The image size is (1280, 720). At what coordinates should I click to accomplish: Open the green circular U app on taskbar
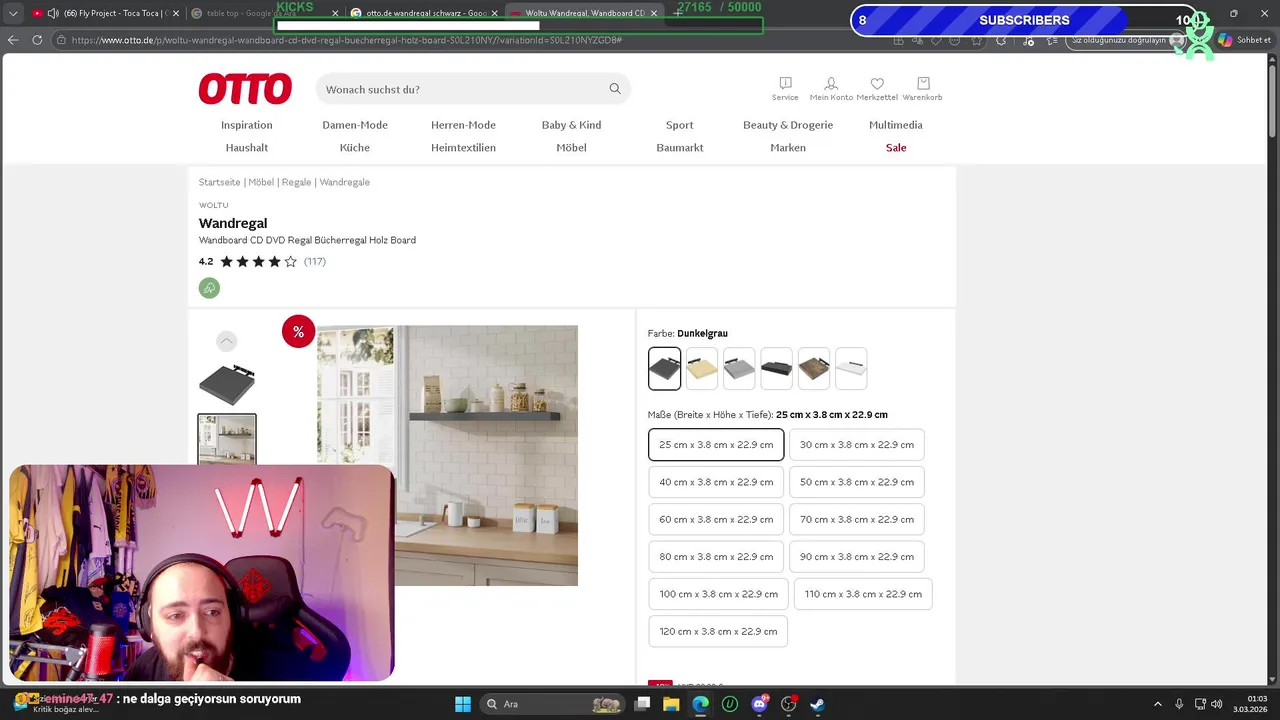pos(730,704)
